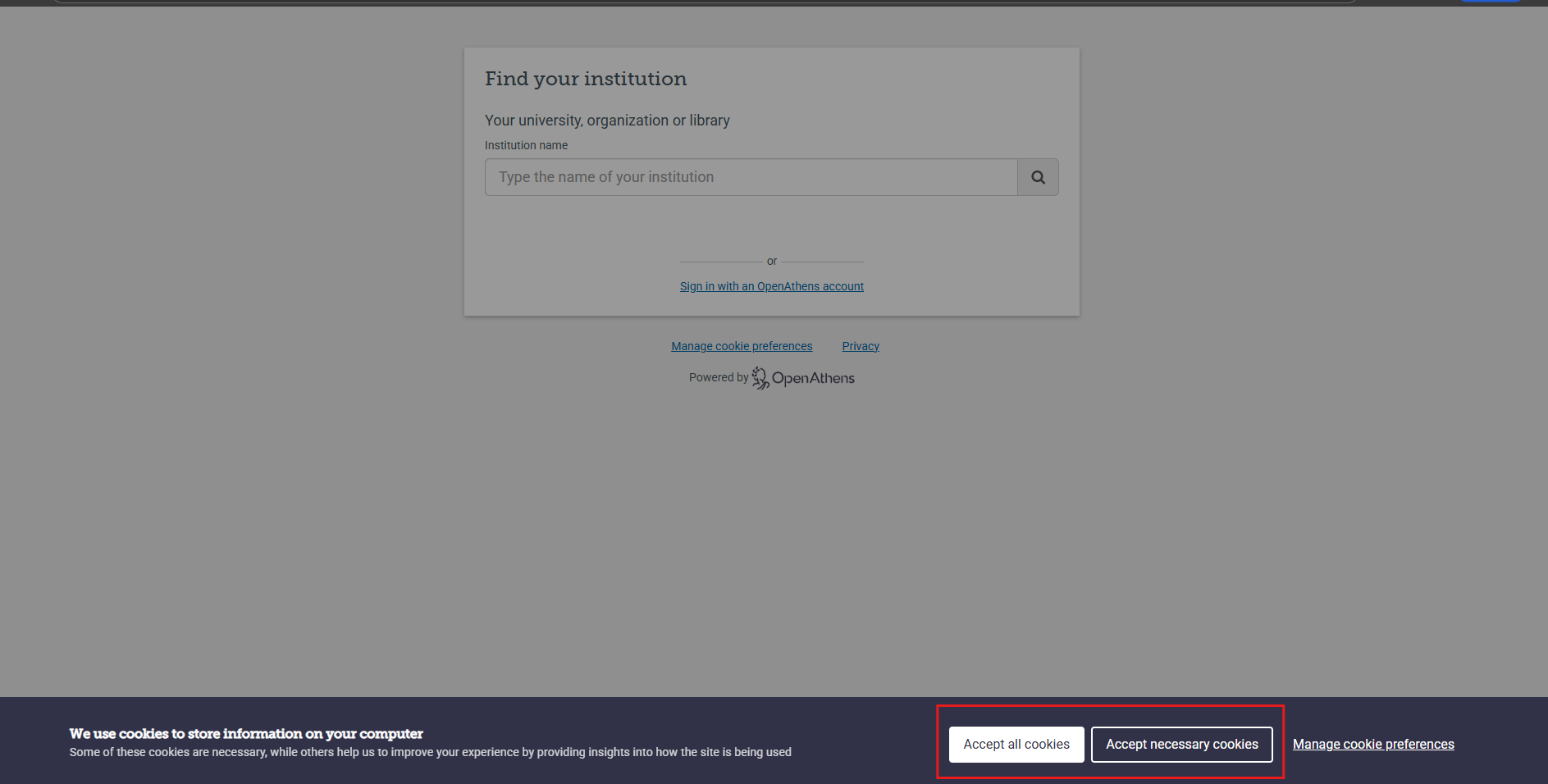Open 'Manage cookie preferences' in the cookie banner
Image resolution: width=1548 pixels, height=784 pixels.
tap(1372, 744)
